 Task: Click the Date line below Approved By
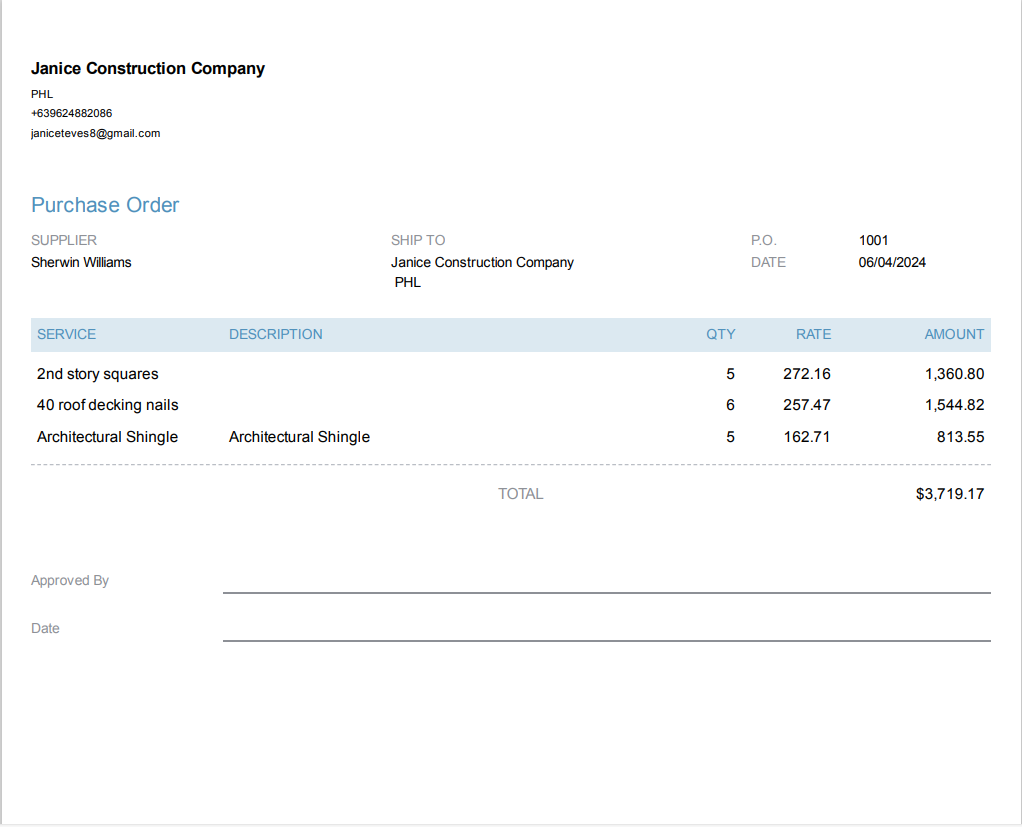pyautogui.click(x=606, y=638)
